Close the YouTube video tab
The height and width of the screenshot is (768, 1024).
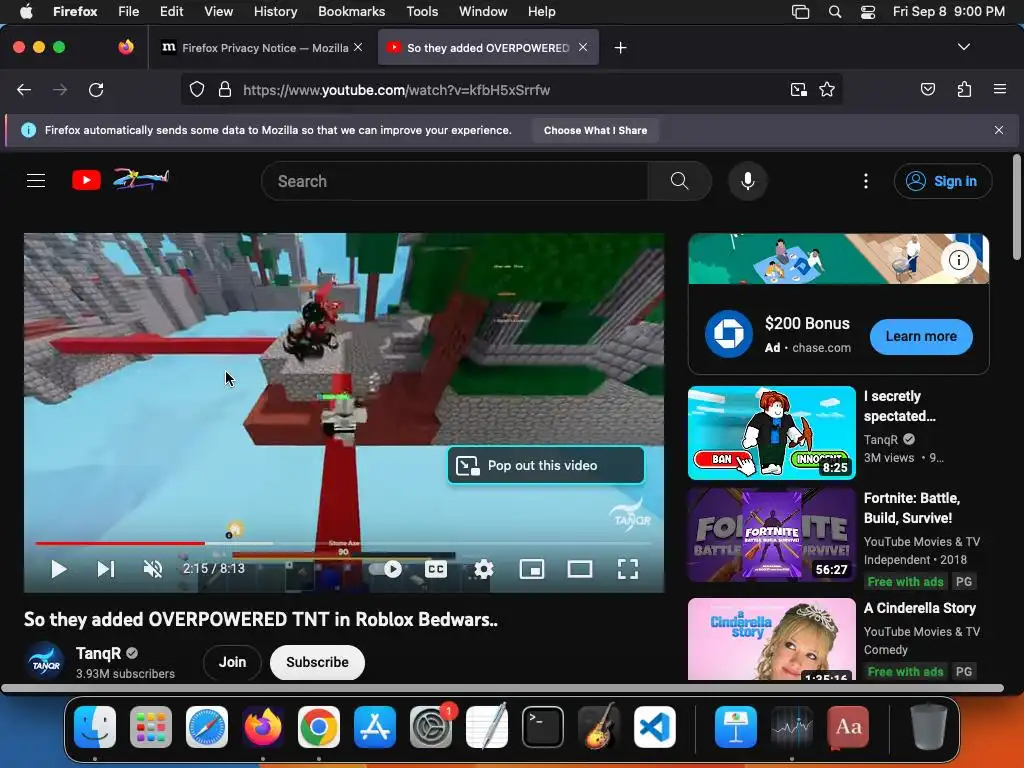(x=583, y=47)
